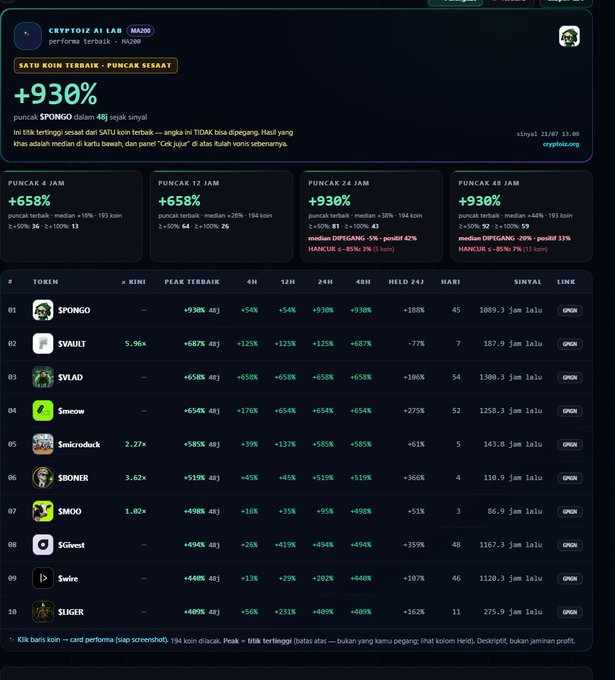Sort by HELD 24J column header
Screen dimensions: 615x680
pos(406,282)
